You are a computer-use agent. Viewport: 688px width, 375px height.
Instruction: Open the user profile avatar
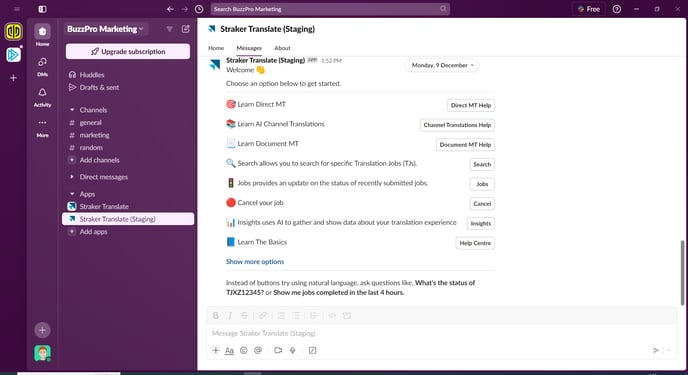(x=42, y=353)
